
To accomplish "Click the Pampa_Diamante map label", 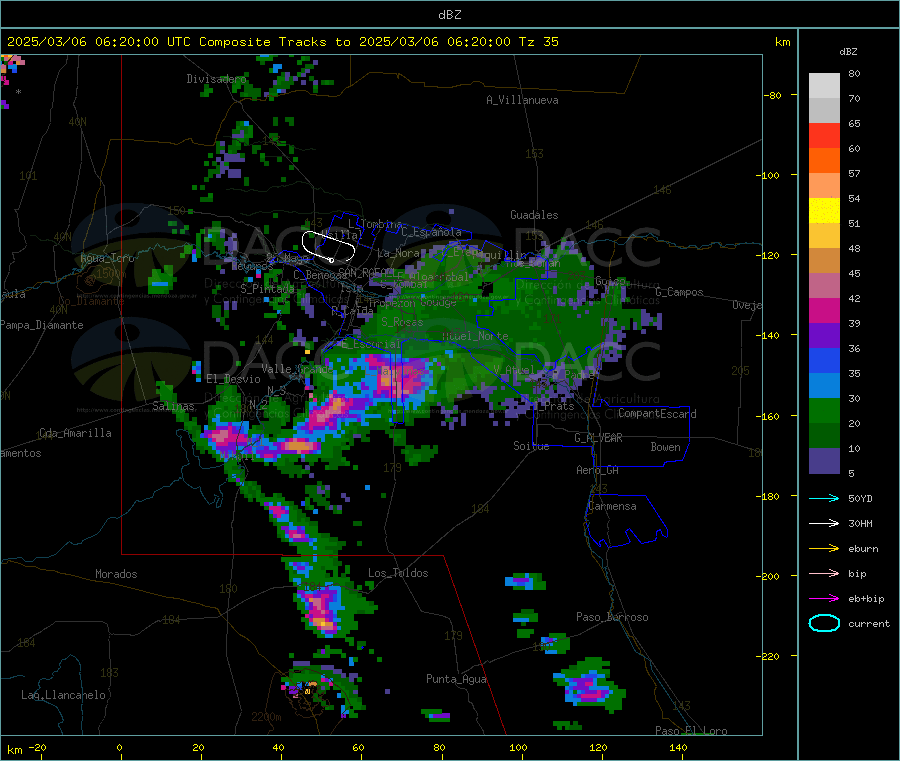I will (x=42, y=325).
